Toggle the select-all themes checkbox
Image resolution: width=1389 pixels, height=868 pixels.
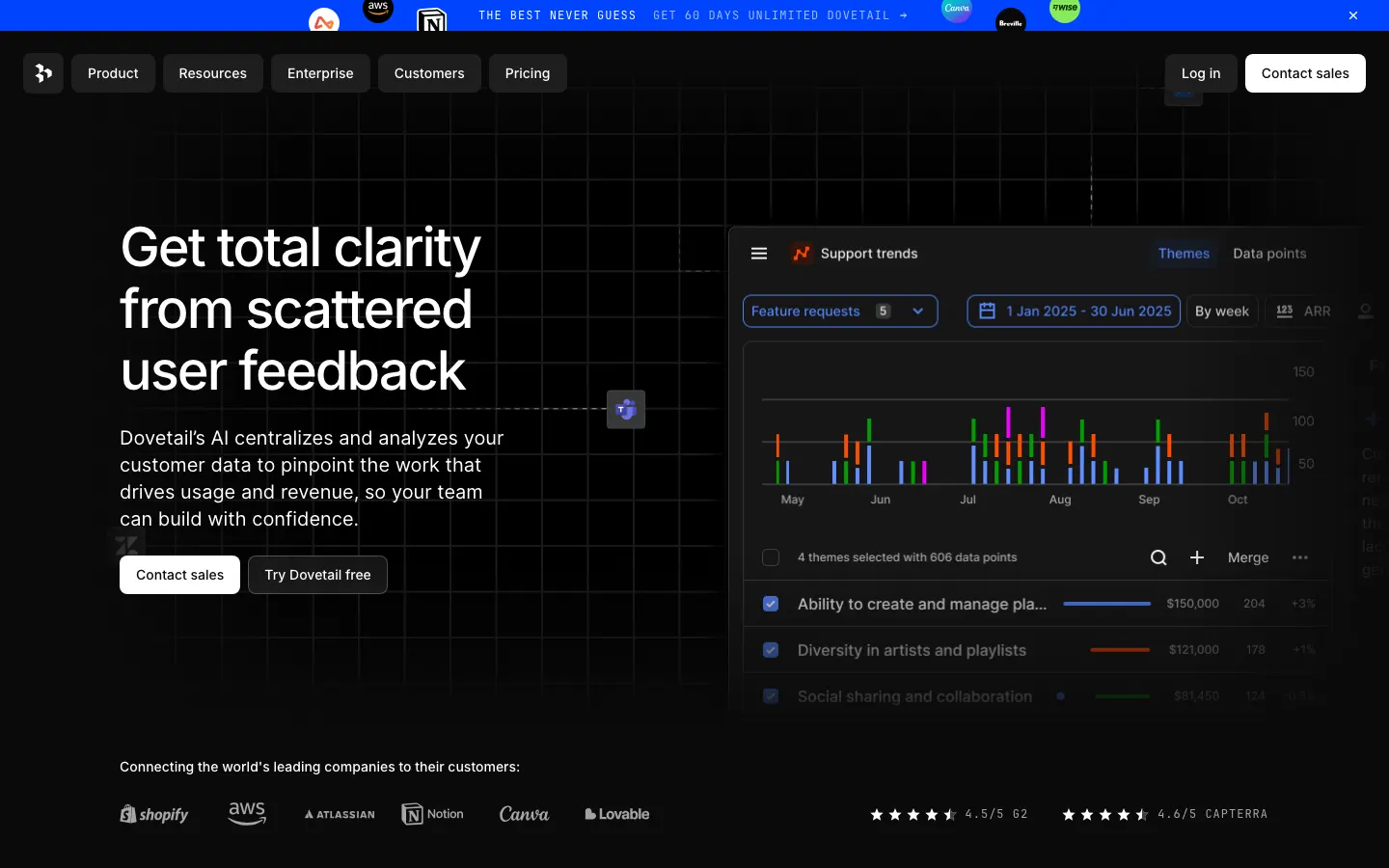click(771, 557)
